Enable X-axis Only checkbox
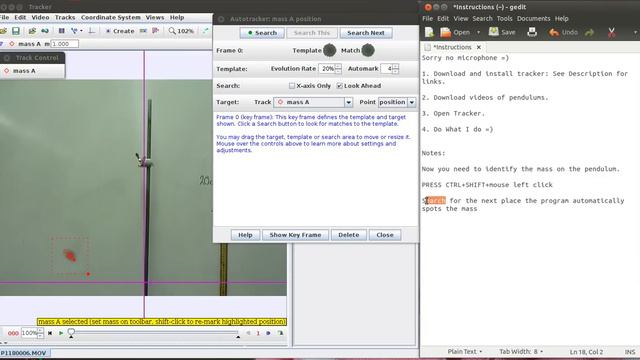Image resolution: width=640 pixels, height=360 pixels. click(x=291, y=86)
